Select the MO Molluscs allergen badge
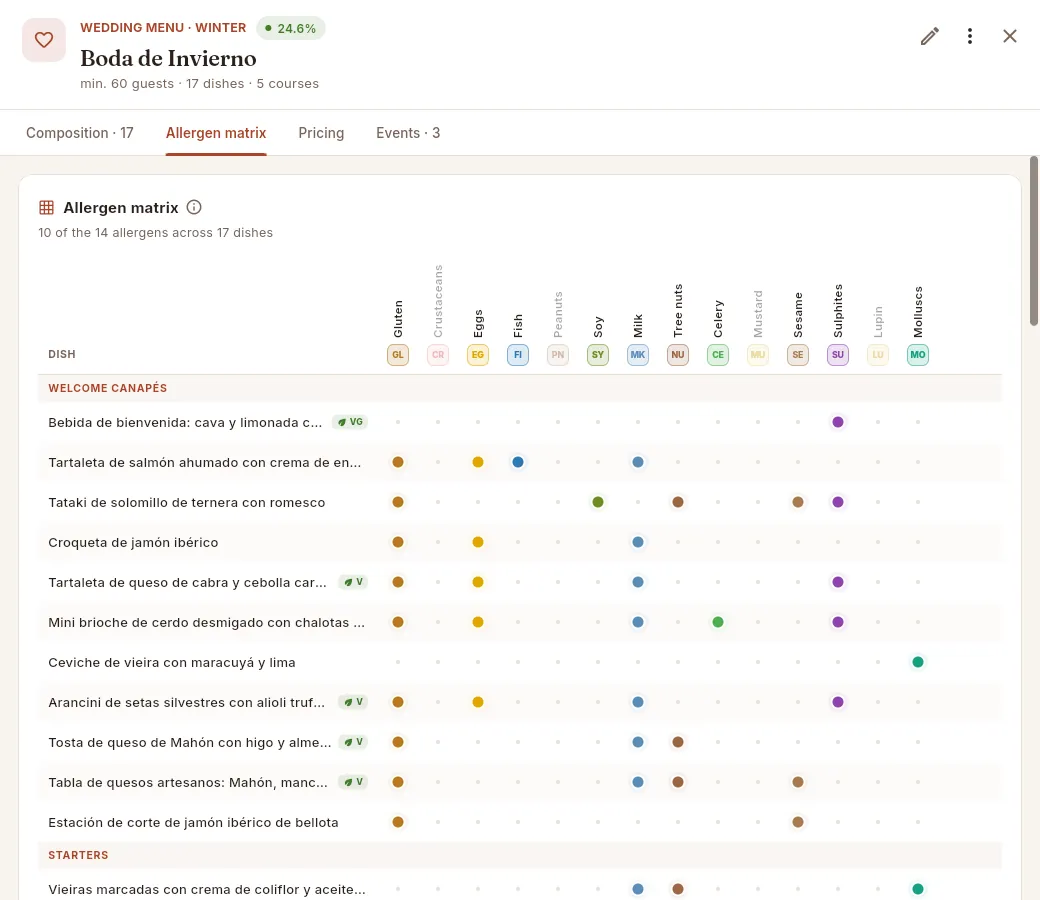This screenshot has height=900, width=1040. [x=918, y=355]
